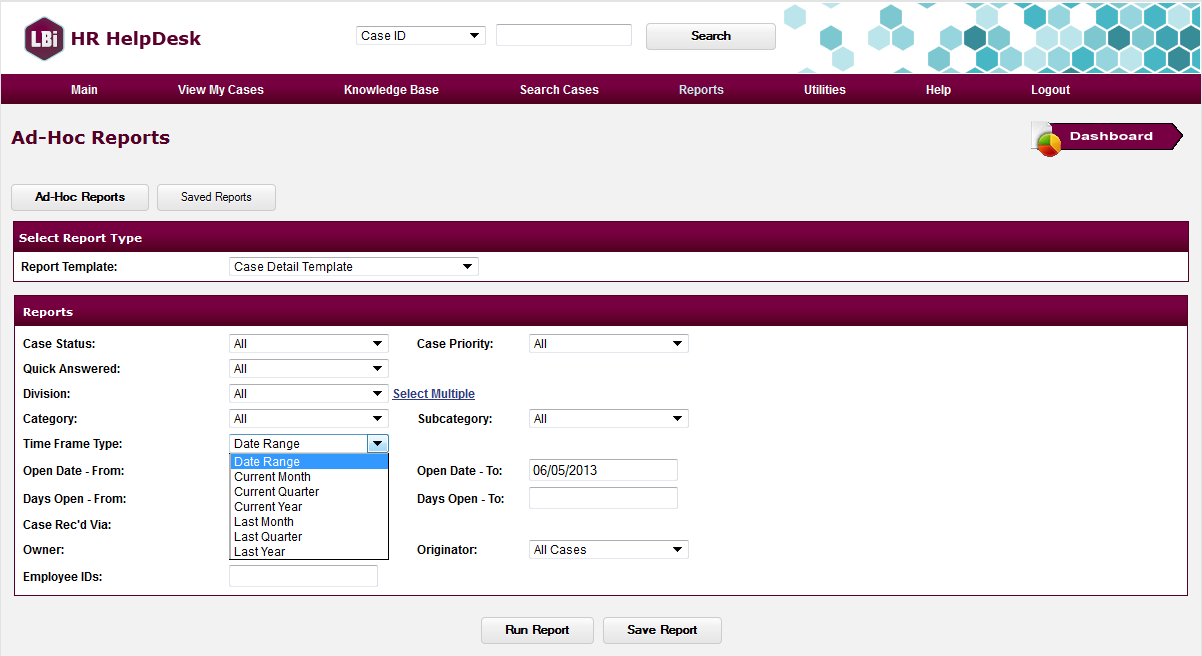Open Subcategory dropdown
The height and width of the screenshot is (656, 1202).
pyautogui.click(x=609, y=419)
